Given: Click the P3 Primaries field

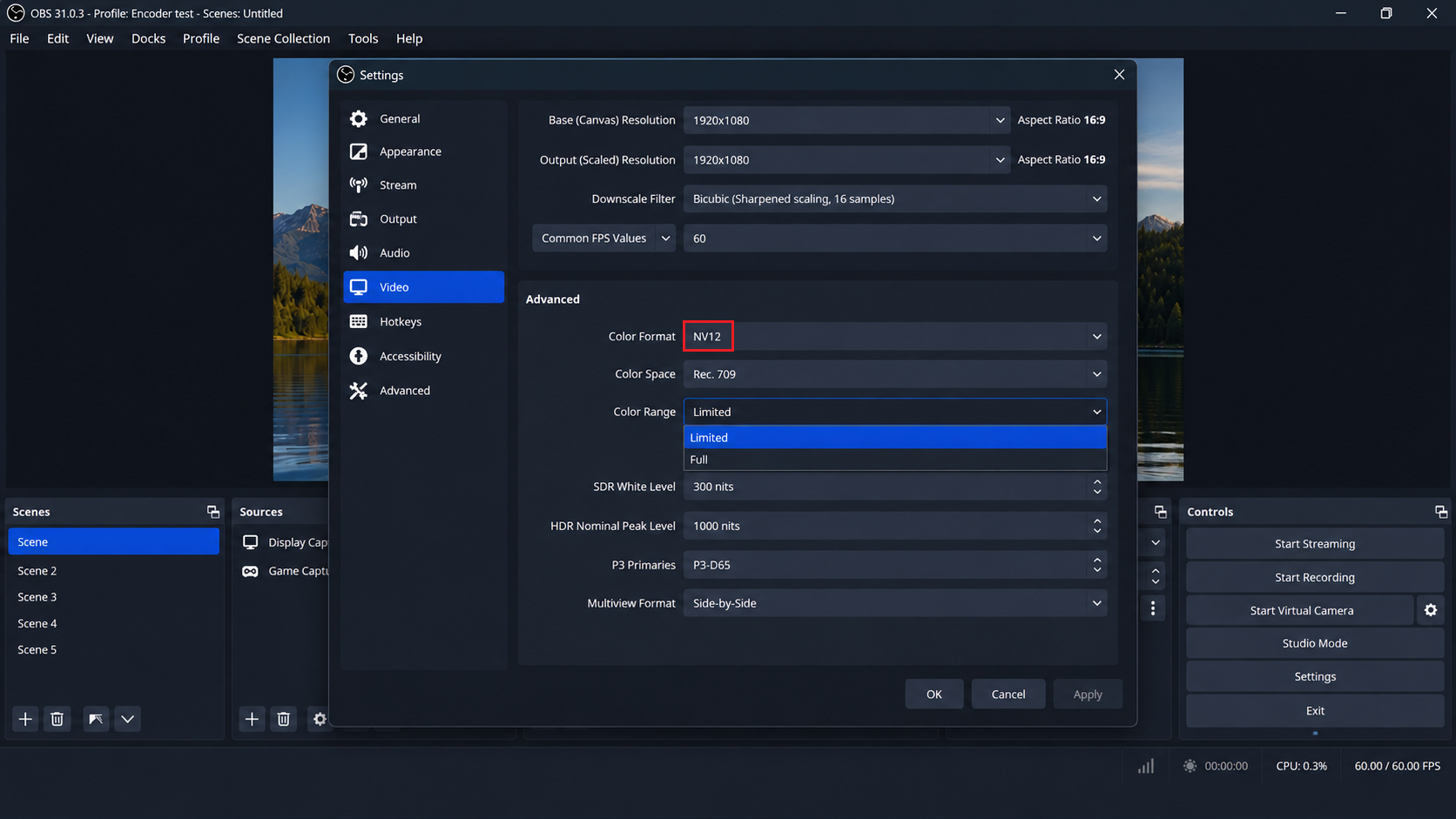Looking at the screenshot, I should click(x=895, y=565).
